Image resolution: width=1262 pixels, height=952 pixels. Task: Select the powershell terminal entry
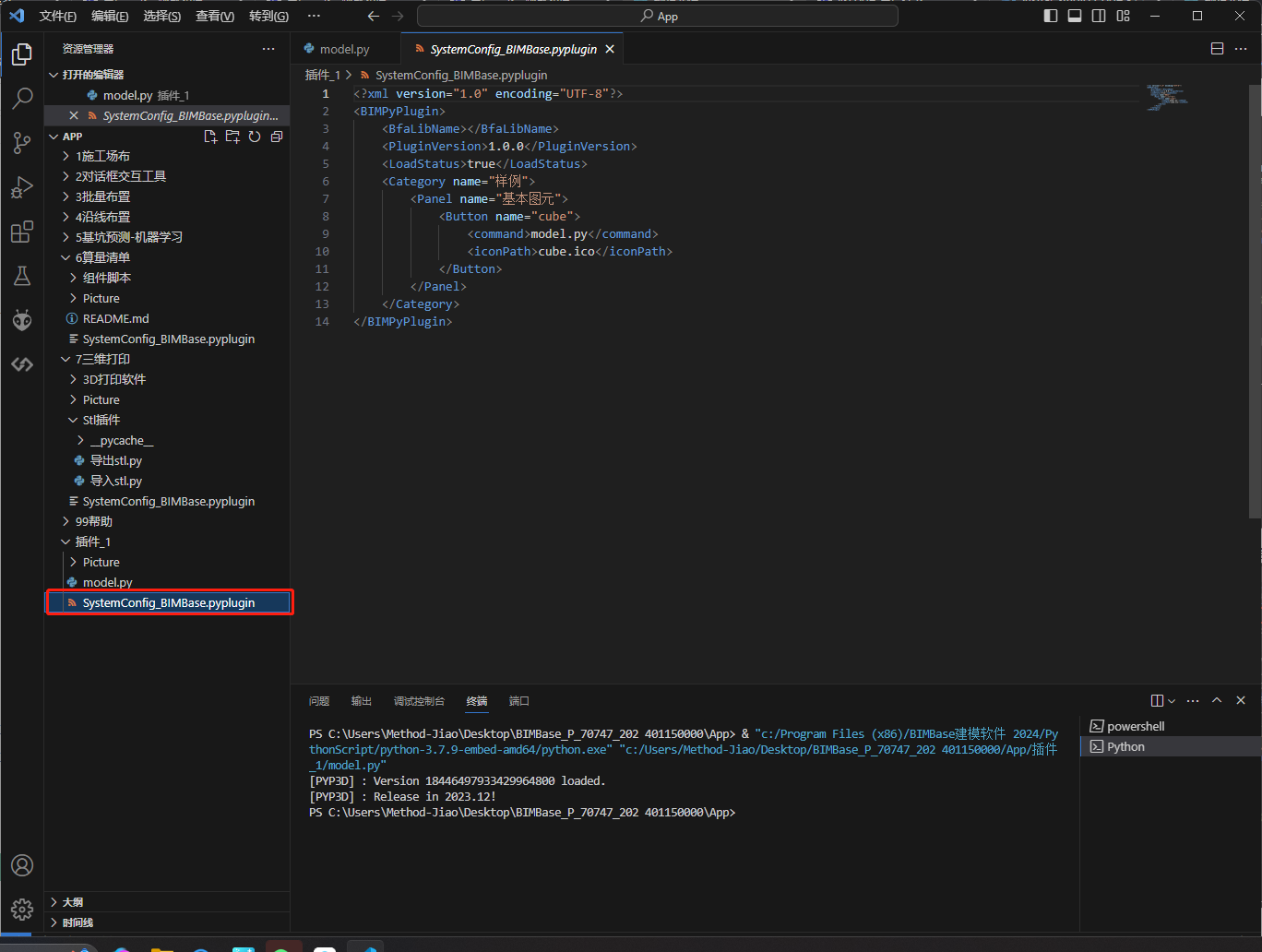tap(1136, 726)
